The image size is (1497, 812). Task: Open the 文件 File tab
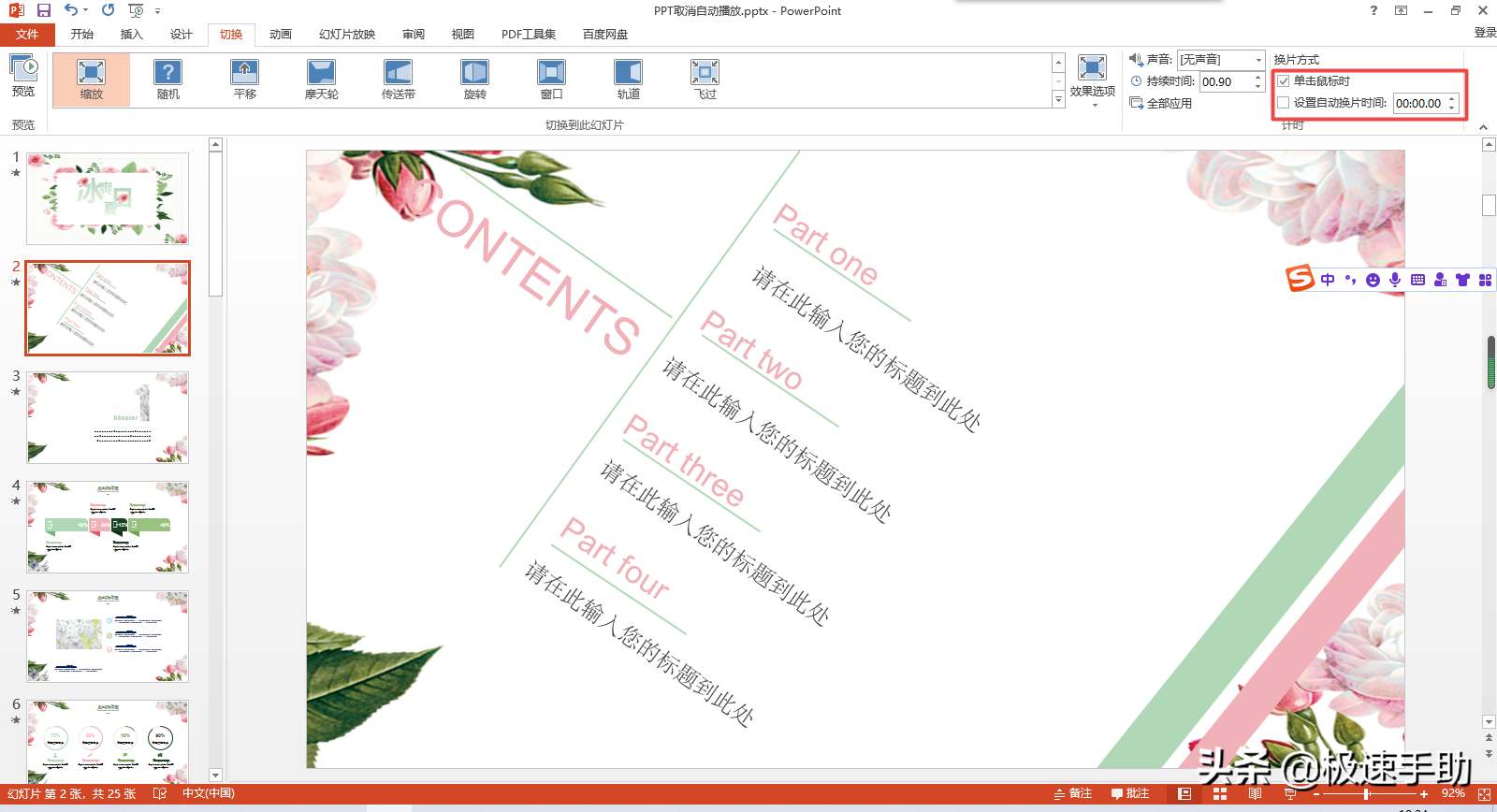tap(27, 35)
